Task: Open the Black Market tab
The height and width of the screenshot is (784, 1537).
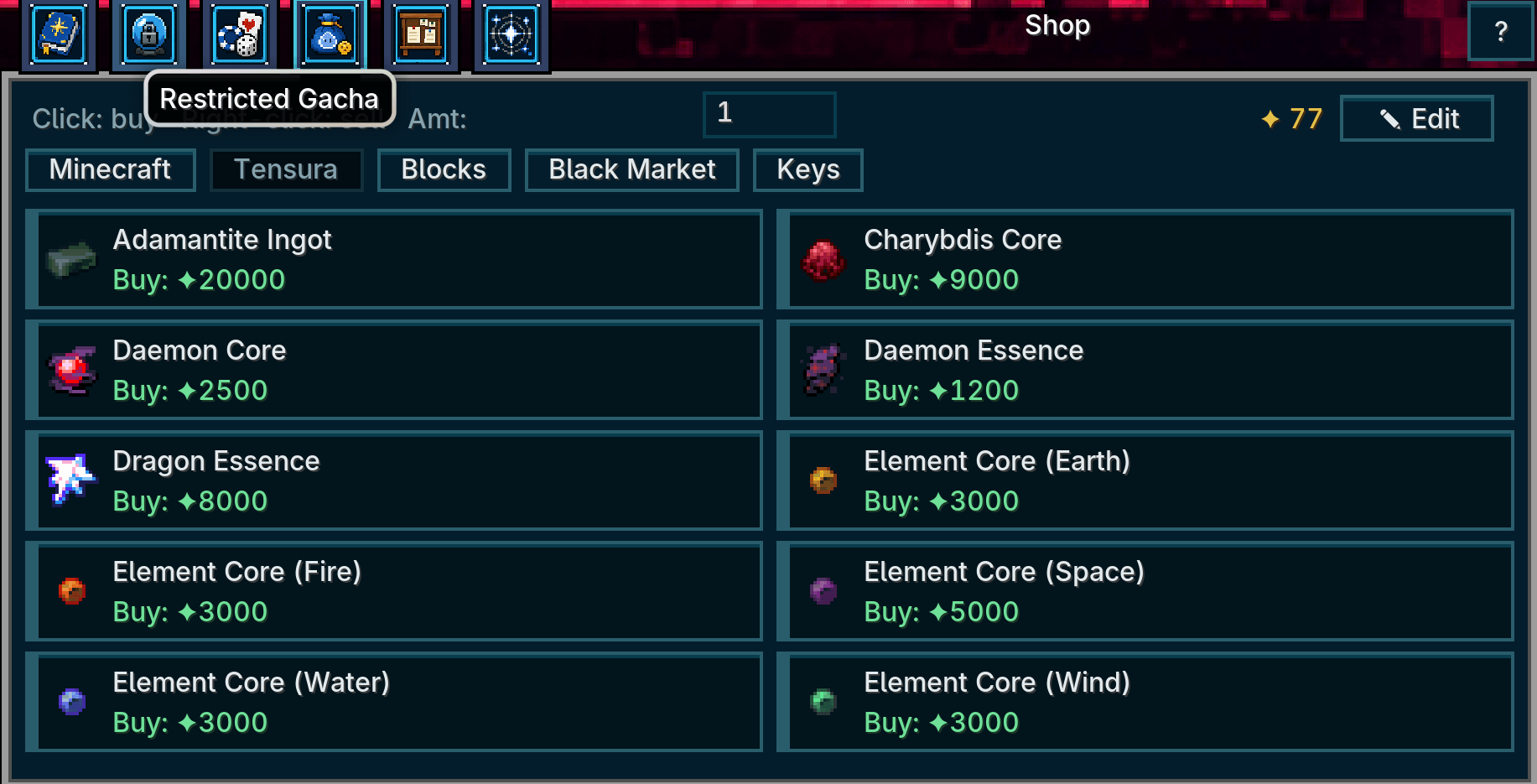Action: (x=631, y=169)
